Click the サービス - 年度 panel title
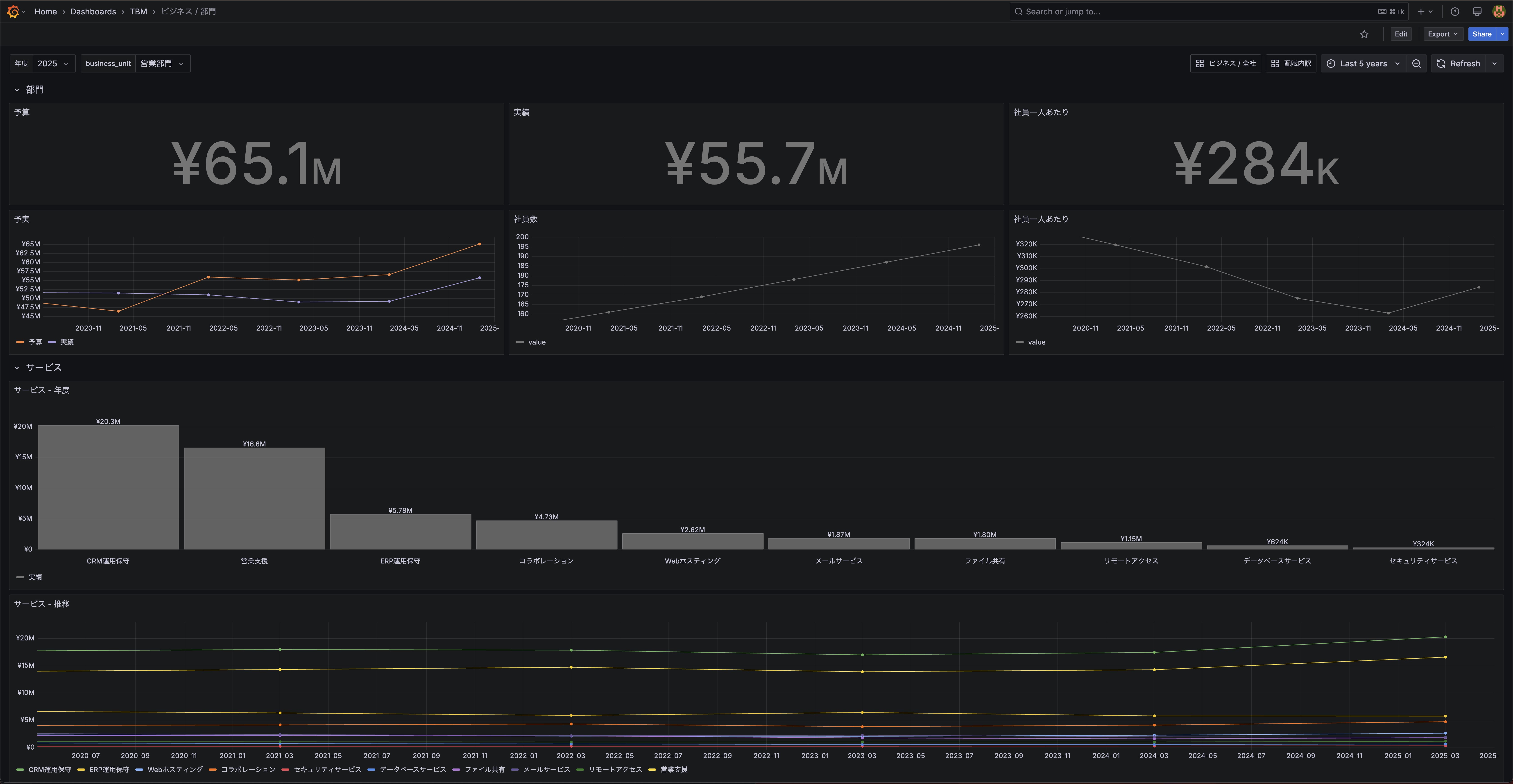 [42, 390]
